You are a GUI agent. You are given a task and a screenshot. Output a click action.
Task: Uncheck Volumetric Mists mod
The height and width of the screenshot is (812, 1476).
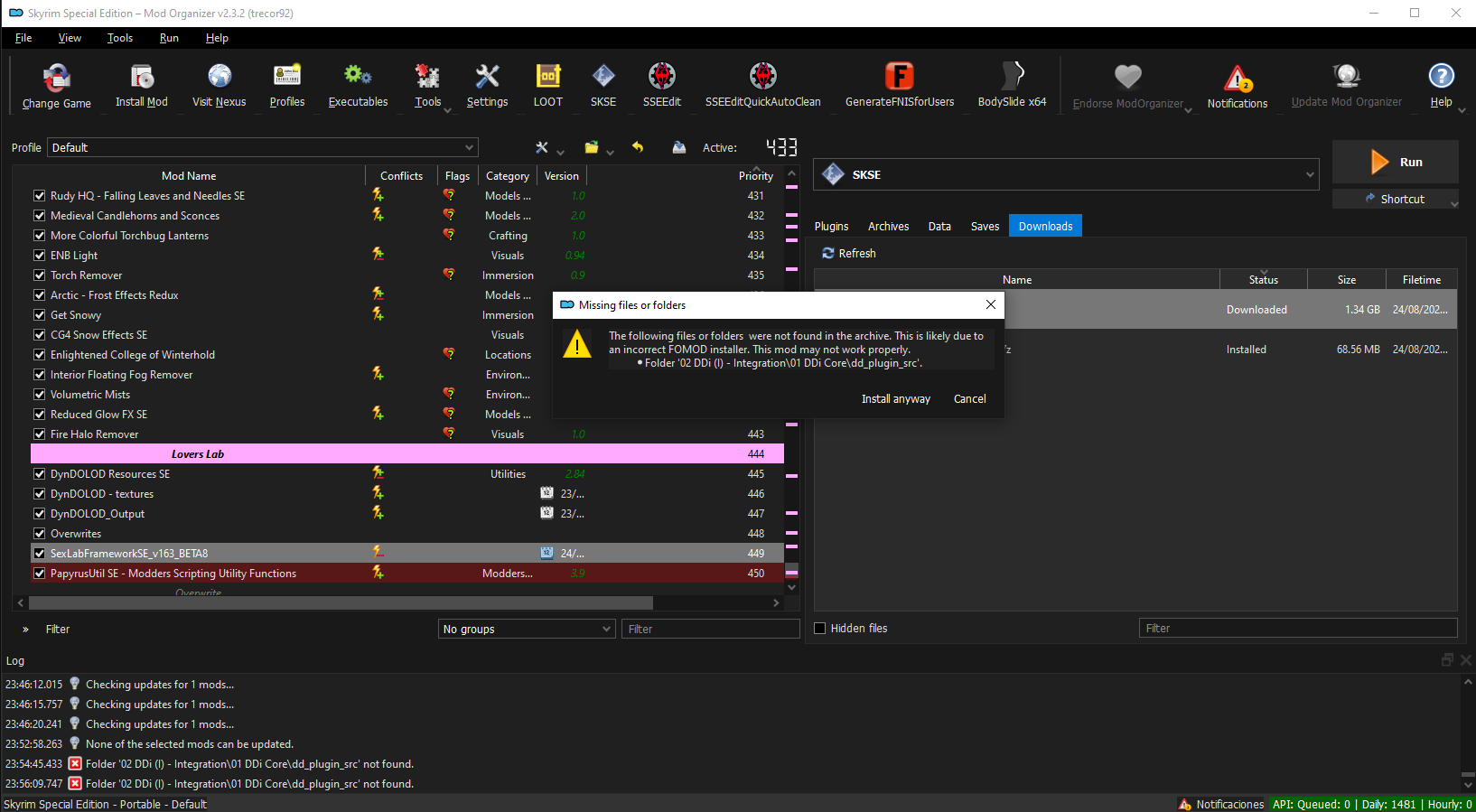point(40,394)
